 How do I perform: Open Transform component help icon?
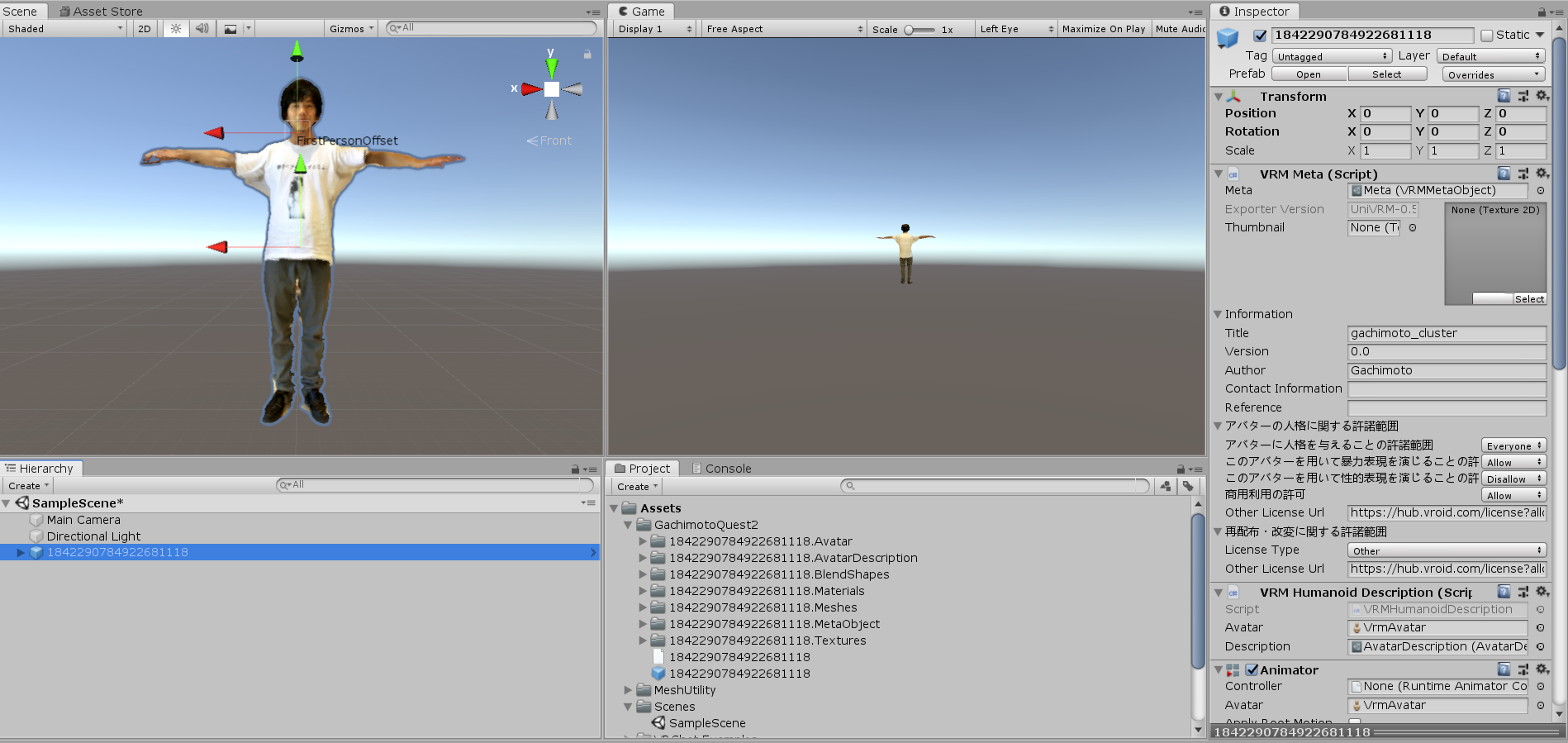click(1504, 96)
